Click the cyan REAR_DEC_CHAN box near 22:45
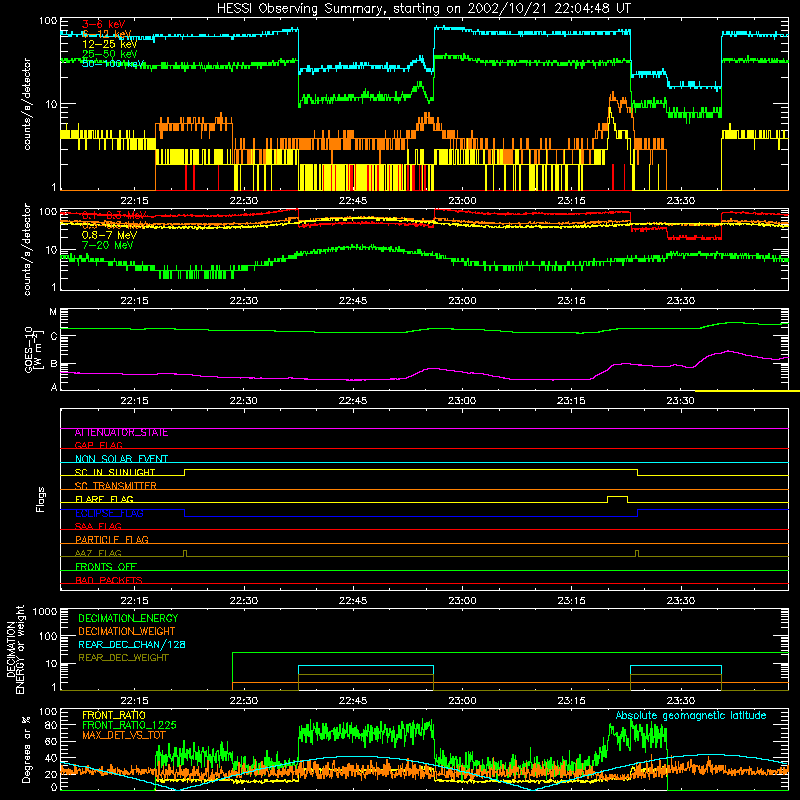Viewport: 800px width, 800px height. (x=366, y=666)
